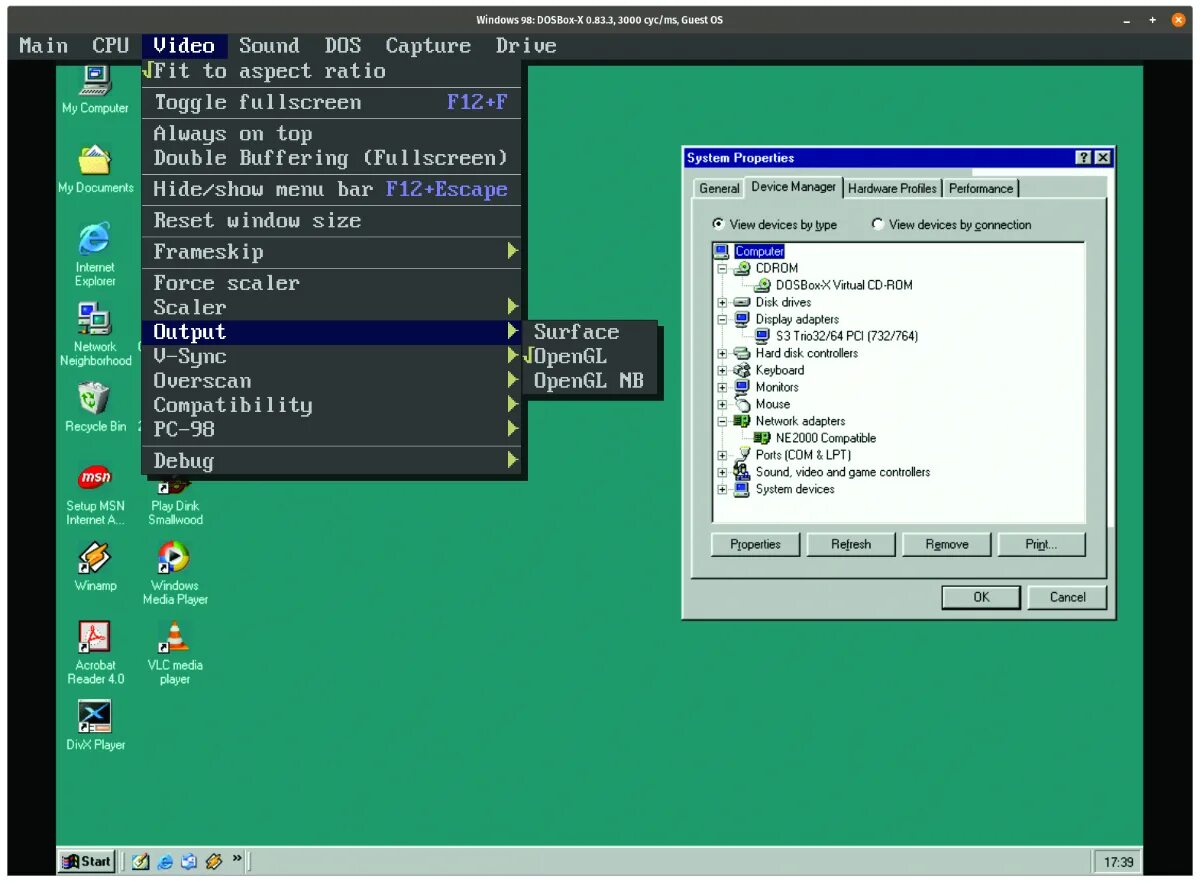Open the V-Sync submenu
Image resolution: width=1200 pixels, height=883 pixels.
[x=332, y=357]
